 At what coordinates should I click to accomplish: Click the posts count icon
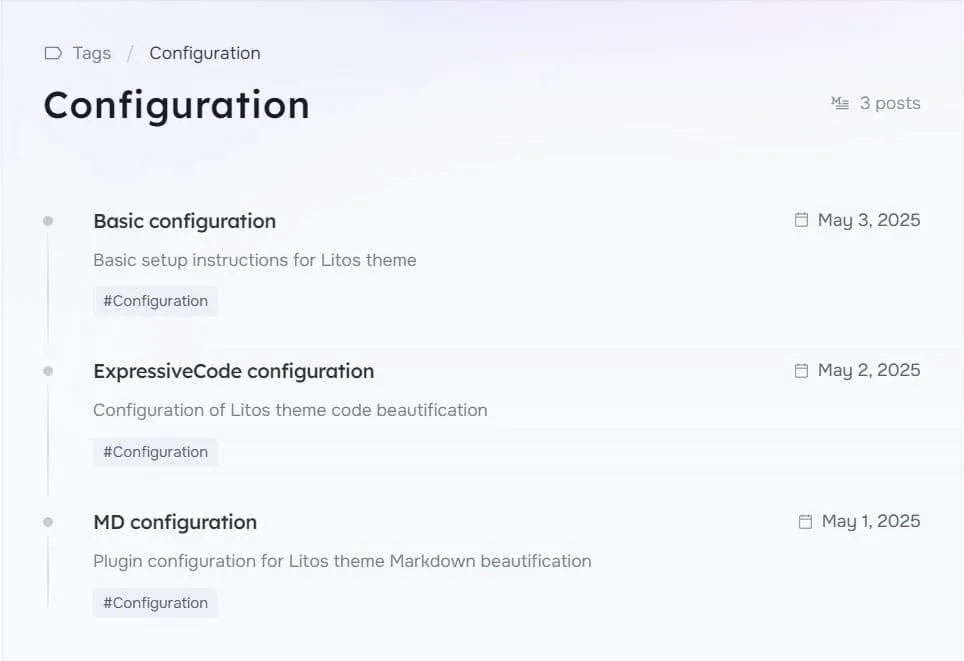[x=840, y=103]
